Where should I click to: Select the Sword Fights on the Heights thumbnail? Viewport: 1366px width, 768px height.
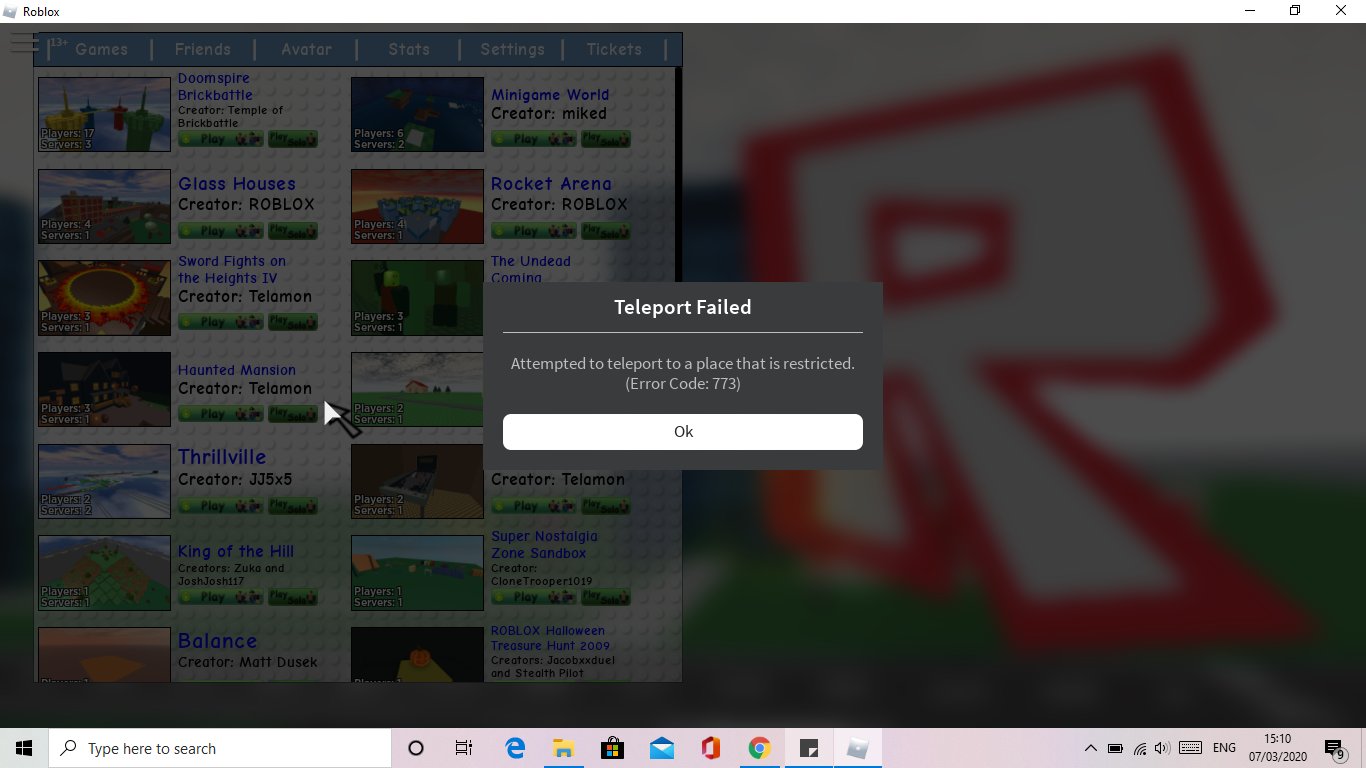[104, 298]
